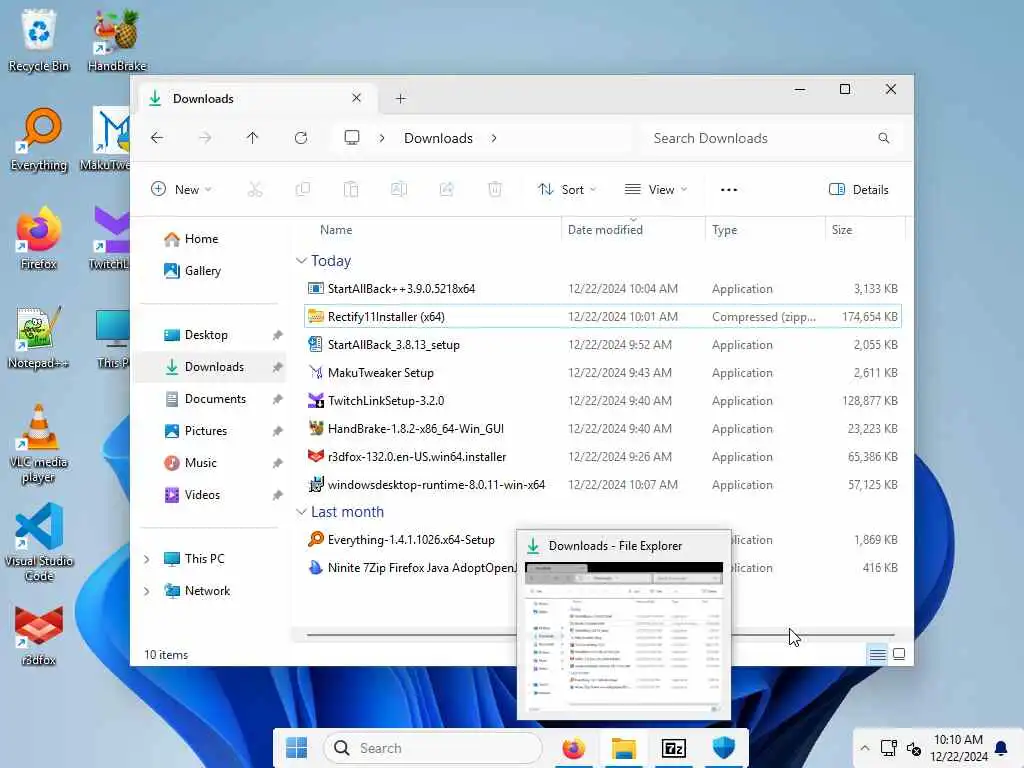This screenshot has width=1024, height=768.
Task: Open VLC media player desktop shortcut
Action: pos(39,444)
